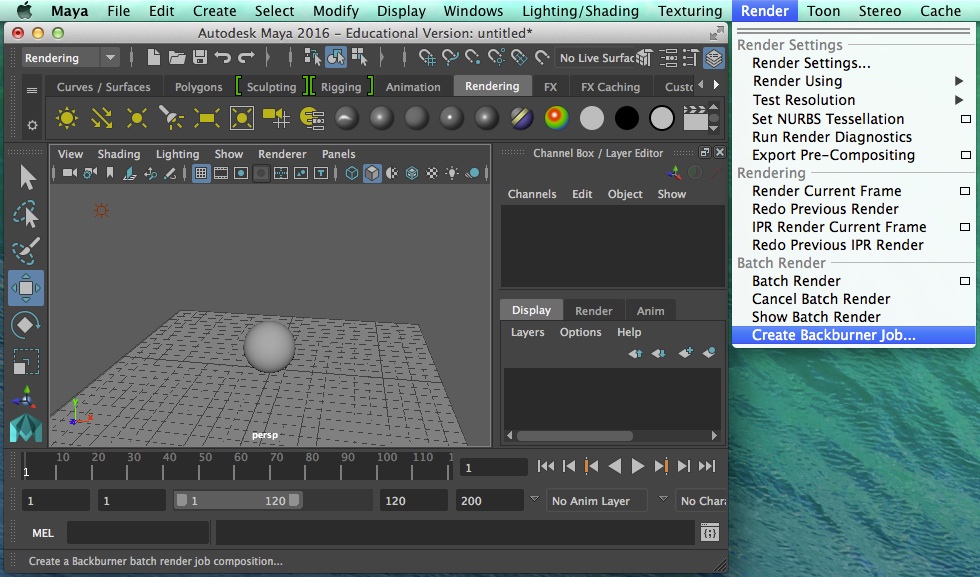Create a camera from the shelf
The height and width of the screenshot is (577, 980).
[x=276, y=118]
